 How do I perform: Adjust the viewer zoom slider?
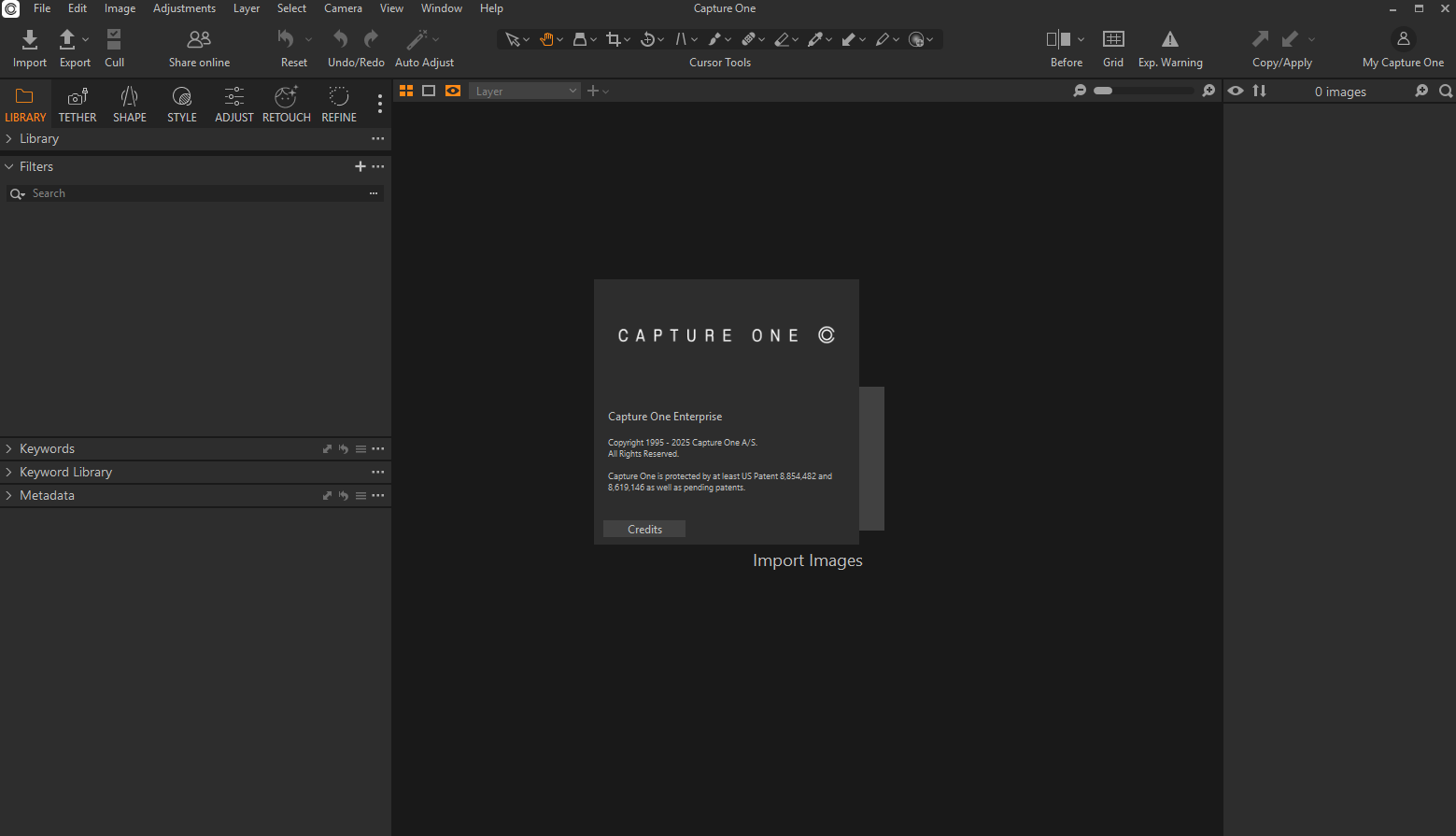(1144, 91)
